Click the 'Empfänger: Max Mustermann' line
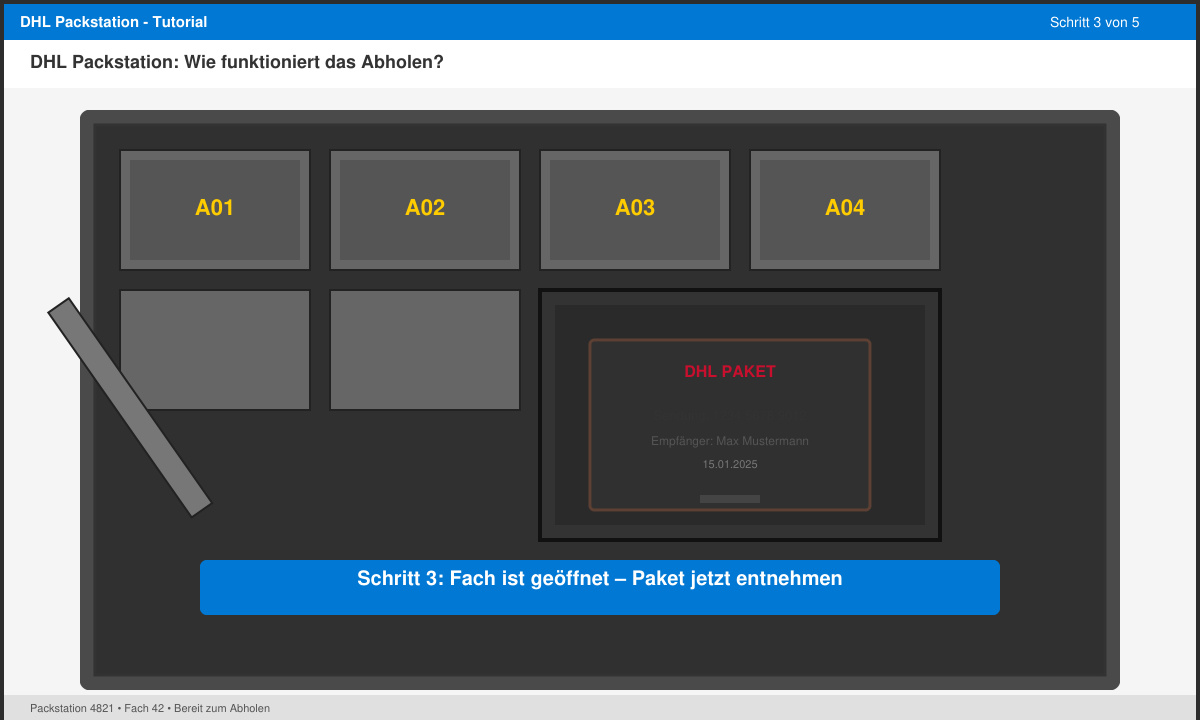 [730, 441]
